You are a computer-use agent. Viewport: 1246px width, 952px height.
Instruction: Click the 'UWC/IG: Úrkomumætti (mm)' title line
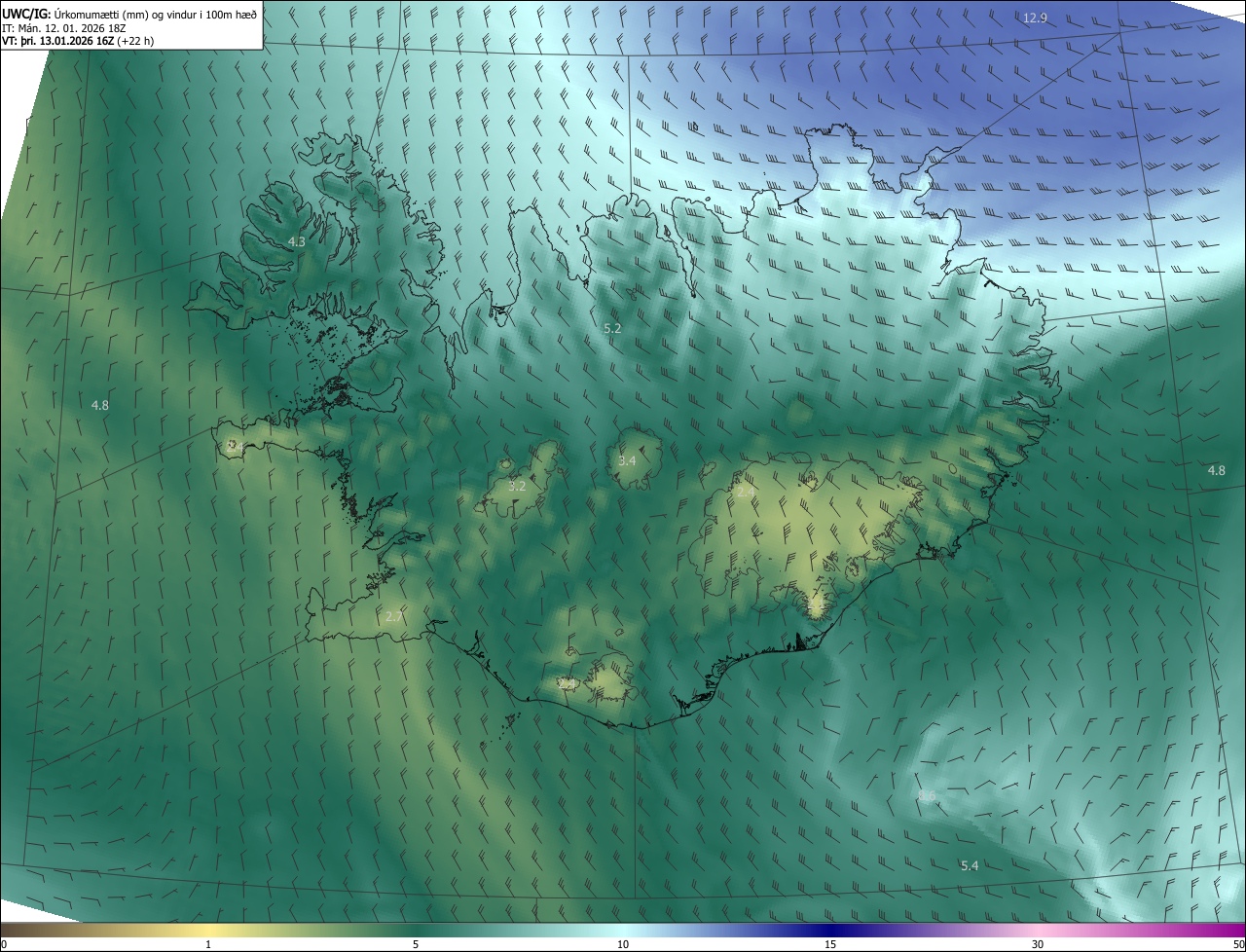(x=129, y=14)
